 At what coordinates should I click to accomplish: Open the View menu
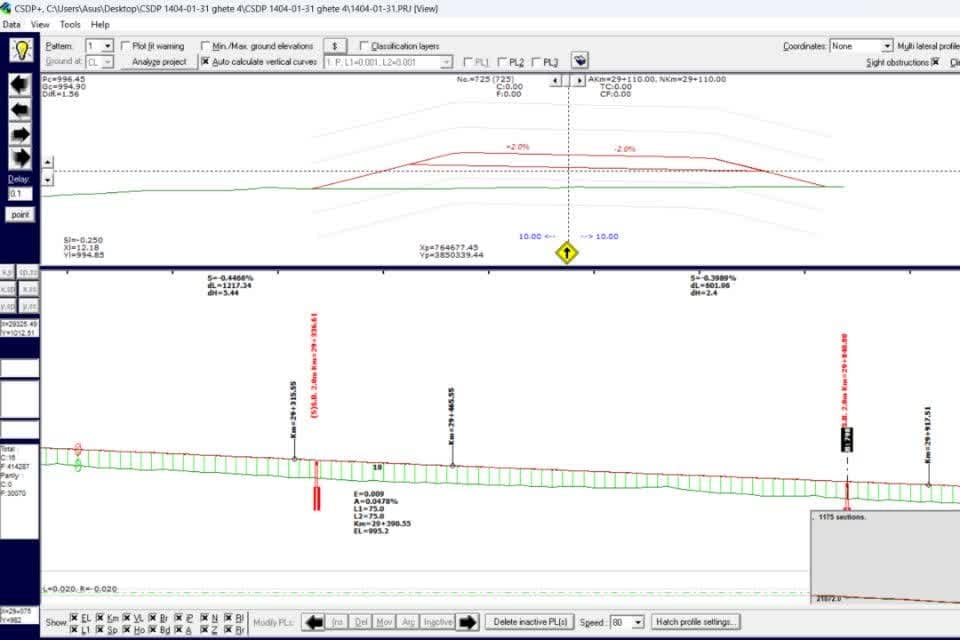40,24
